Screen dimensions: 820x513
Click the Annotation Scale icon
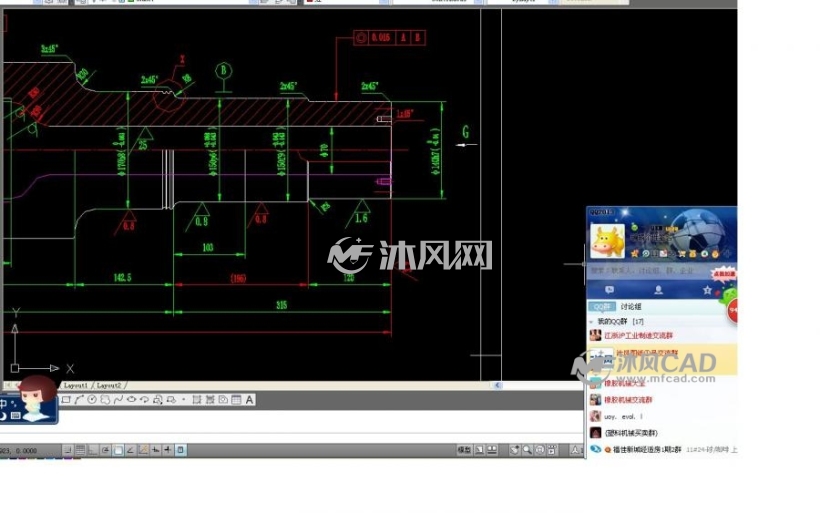(x=575, y=450)
